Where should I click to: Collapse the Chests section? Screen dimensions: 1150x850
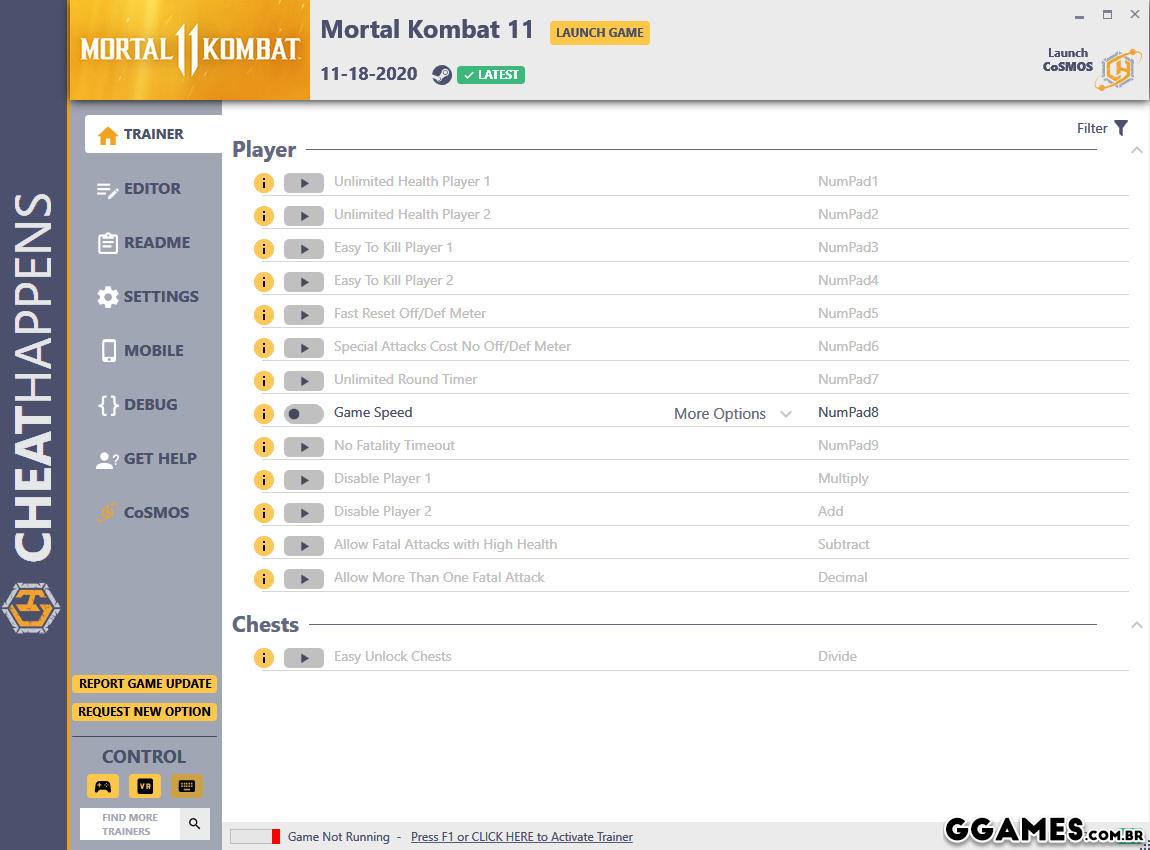click(x=1136, y=626)
